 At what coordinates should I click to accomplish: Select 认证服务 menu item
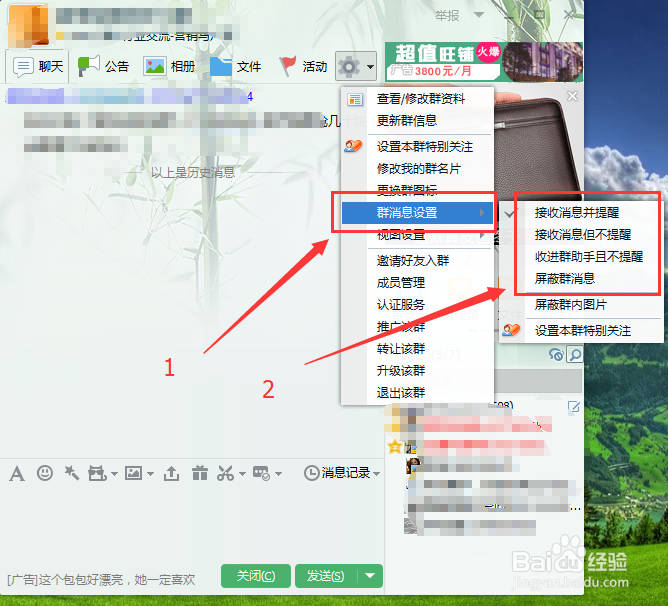418,304
